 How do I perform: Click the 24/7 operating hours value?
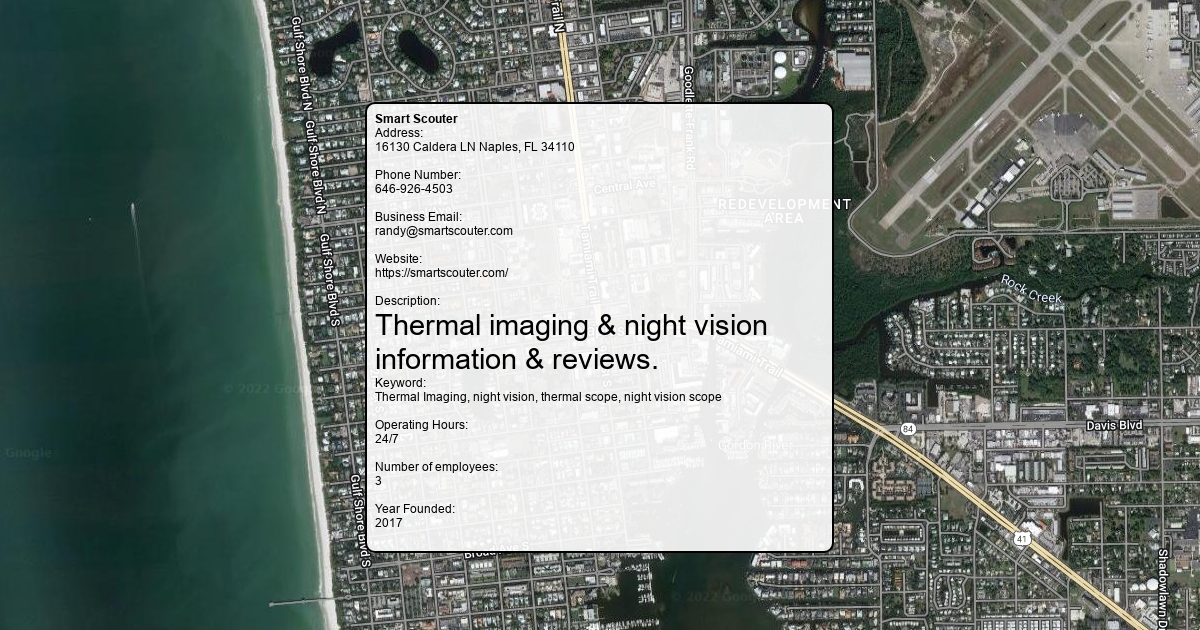(386, 439)
